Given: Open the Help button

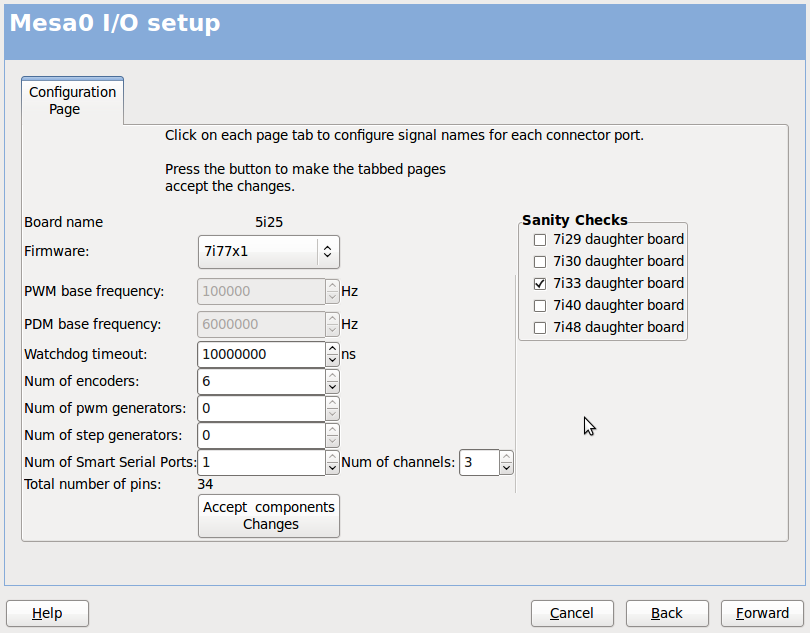Looking at the screenshot, I should [x=48, y=613].
